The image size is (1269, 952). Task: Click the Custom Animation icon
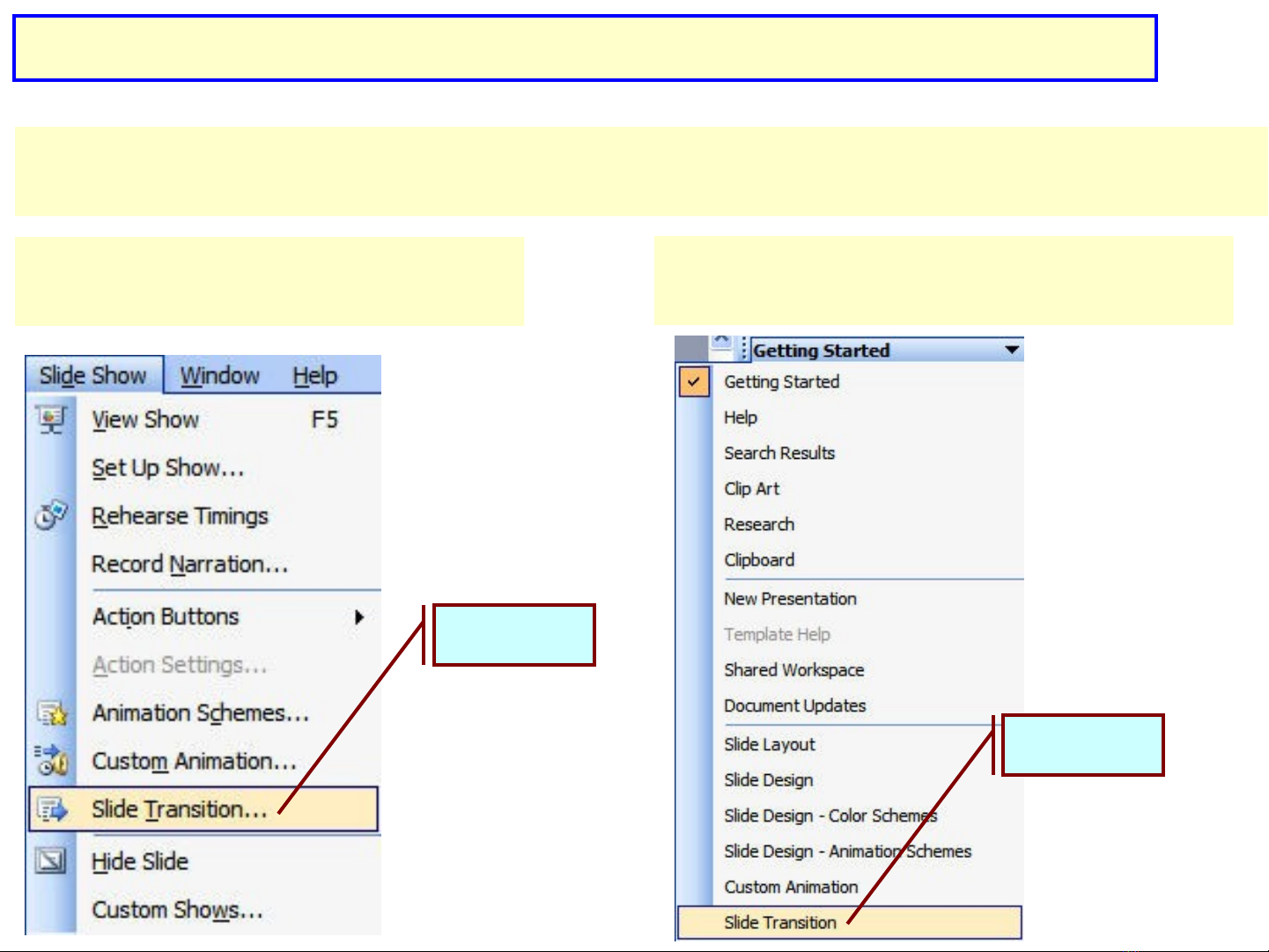pyautogui.click(x=51, y=760)
